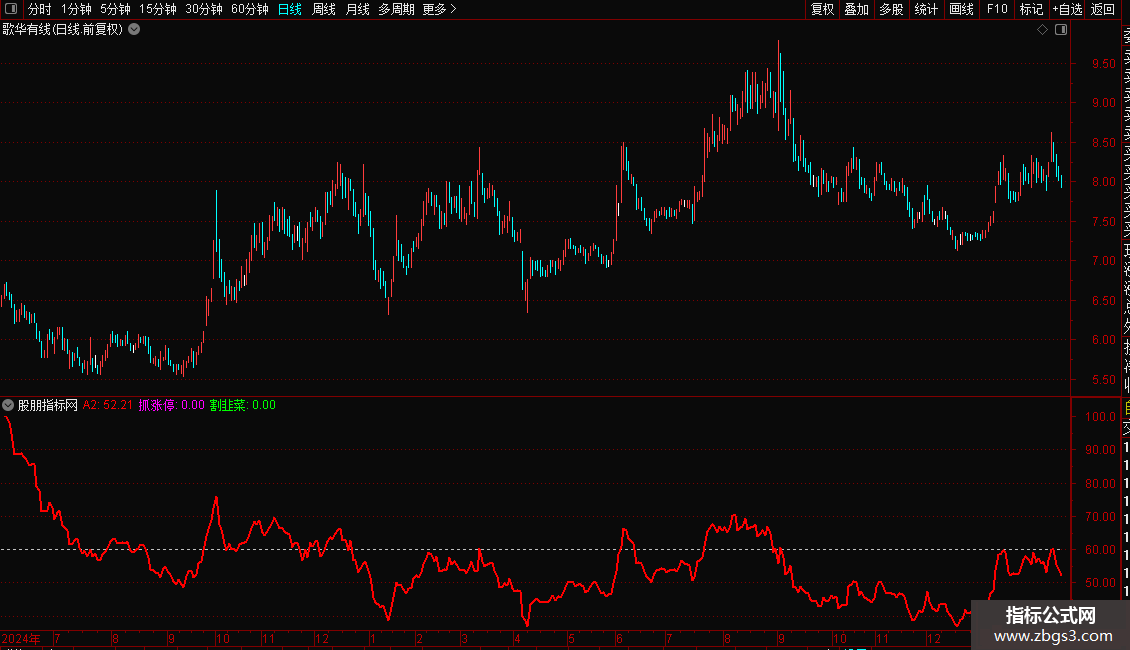The height and width of the screenshot is (650, 1130).
Task: Click the 9.50 price axis label
Action: tap(1103, 63)
